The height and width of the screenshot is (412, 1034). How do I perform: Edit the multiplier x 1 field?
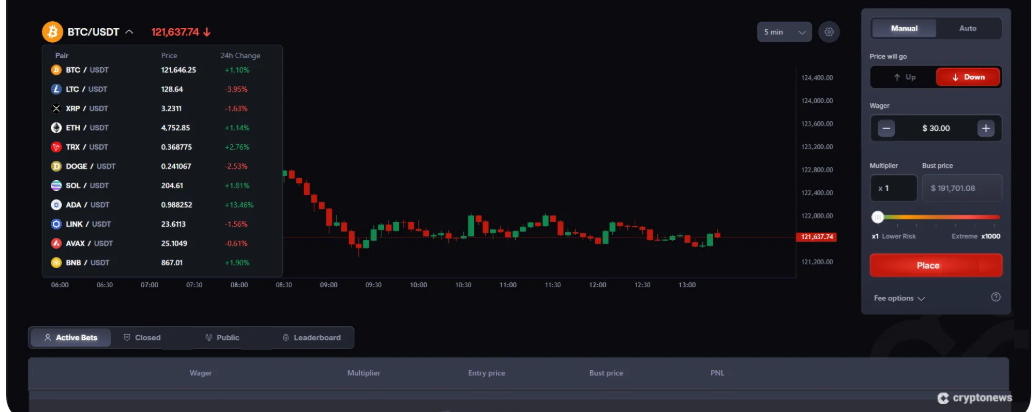coord(894,188)
